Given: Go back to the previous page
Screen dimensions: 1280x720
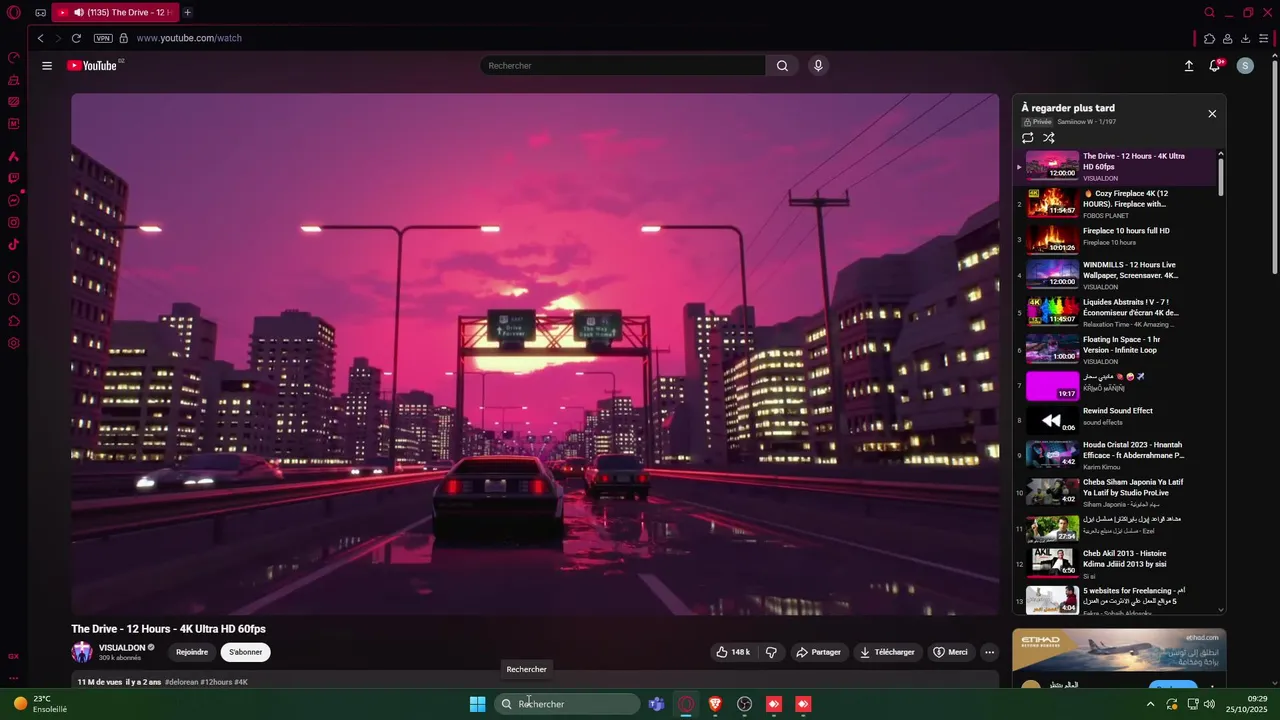Looking at the screenshot, I should pyautogui.click(x=41, y=38).
